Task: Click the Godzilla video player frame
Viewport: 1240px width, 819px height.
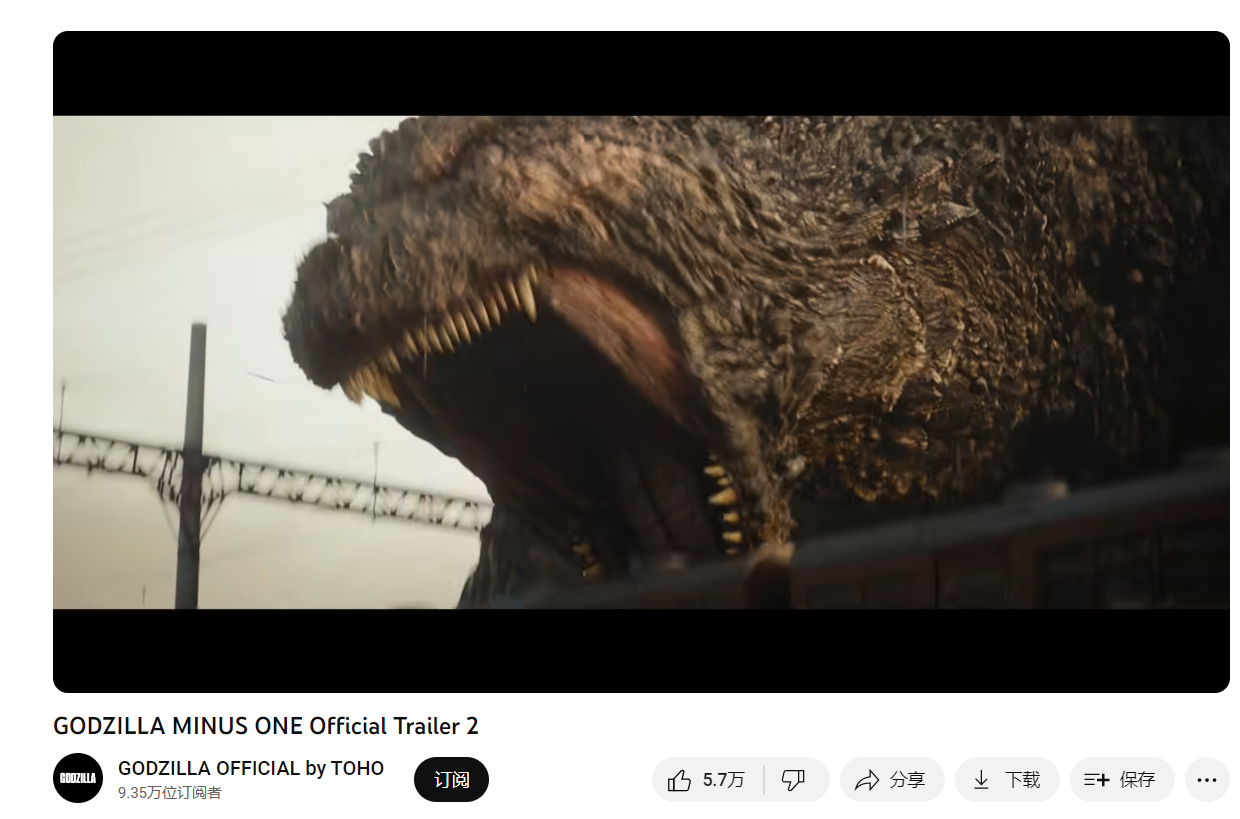Action: click(641, 362)
